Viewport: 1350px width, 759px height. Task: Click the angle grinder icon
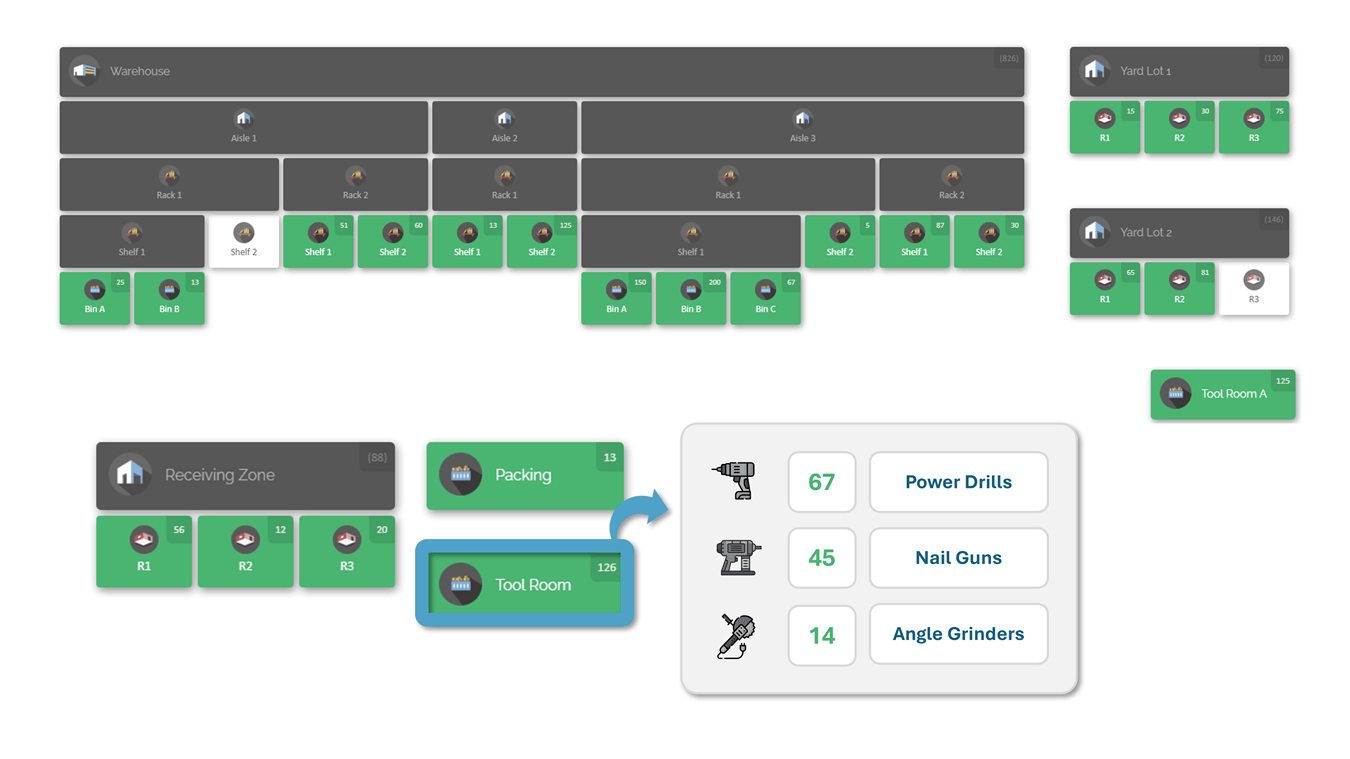click(737, 635)
